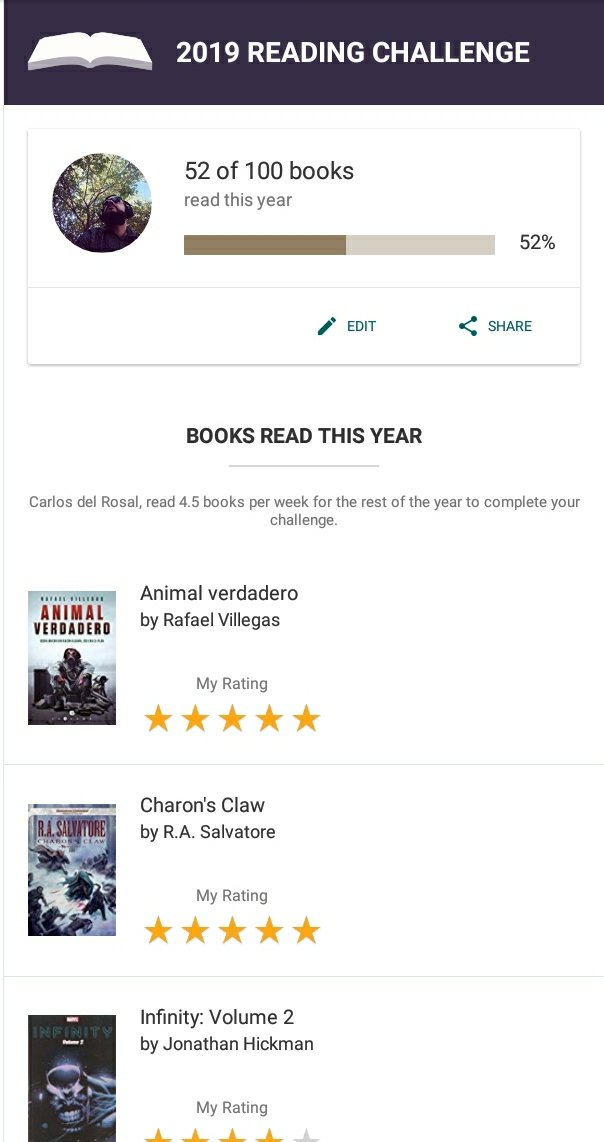
Task: Click the reading challenge progress bar
Action: (339, 245)
